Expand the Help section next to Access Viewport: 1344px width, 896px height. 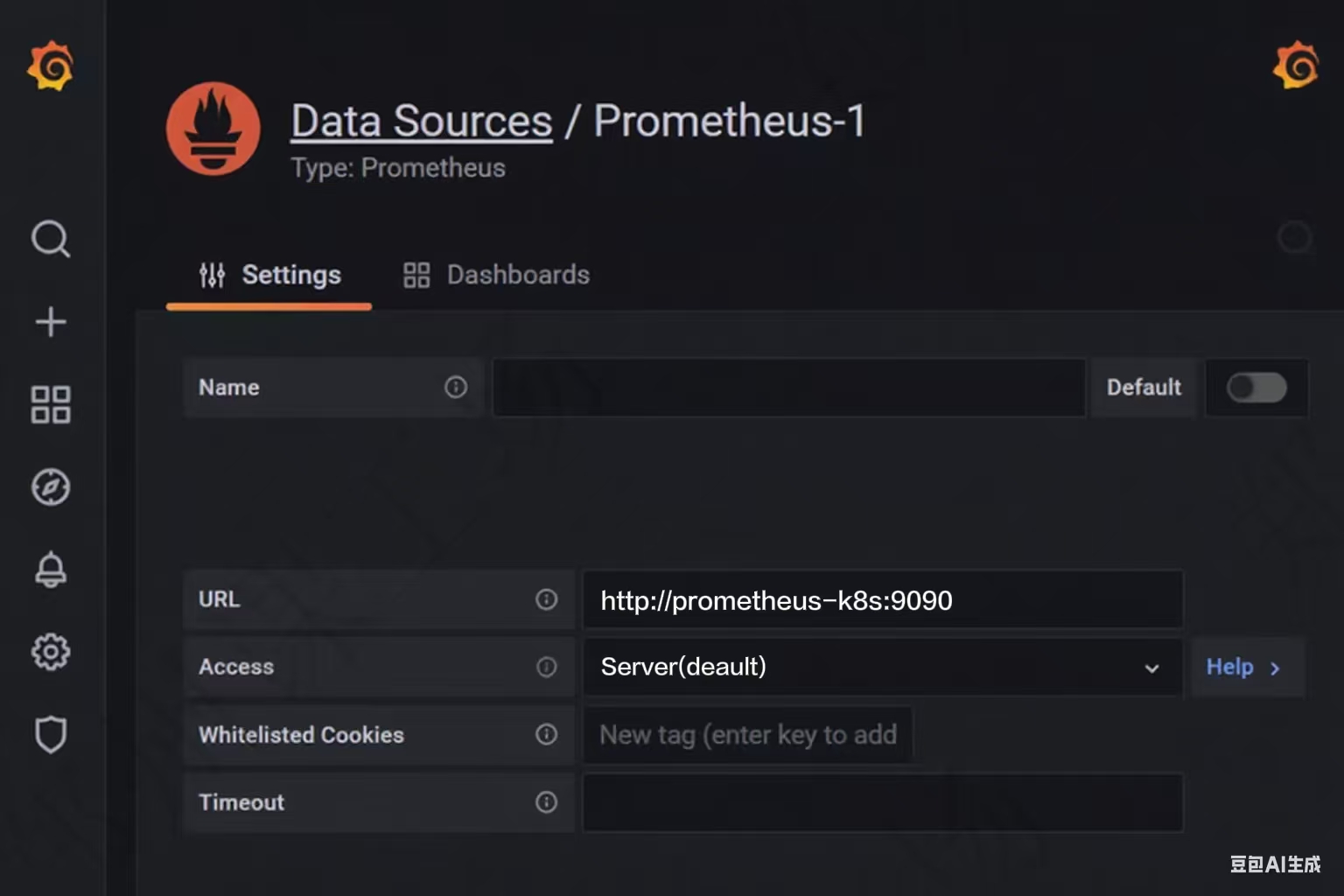coord(1248,667)
